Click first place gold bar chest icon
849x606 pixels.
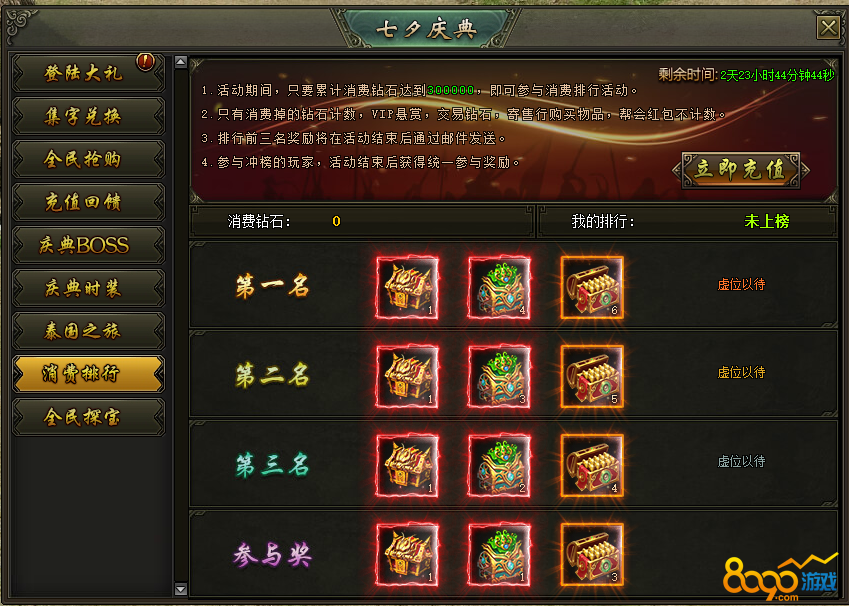(x=592, y=288)
